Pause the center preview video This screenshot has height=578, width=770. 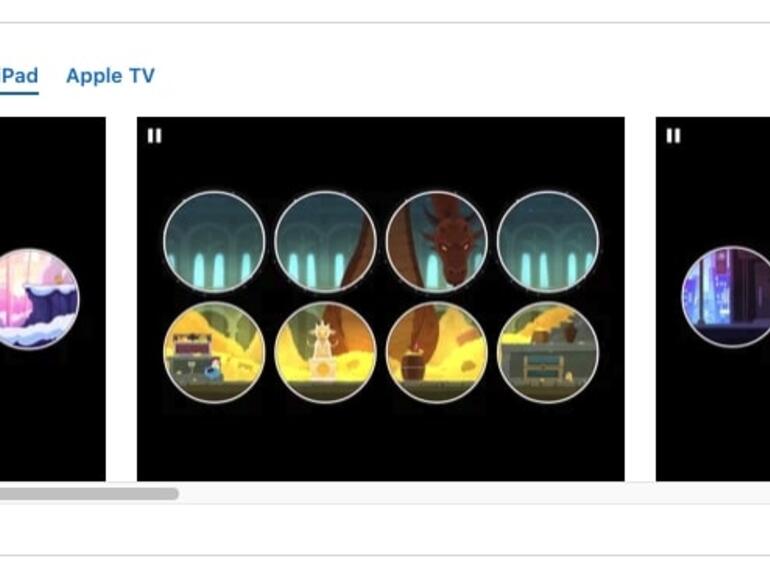coord(154,136)
